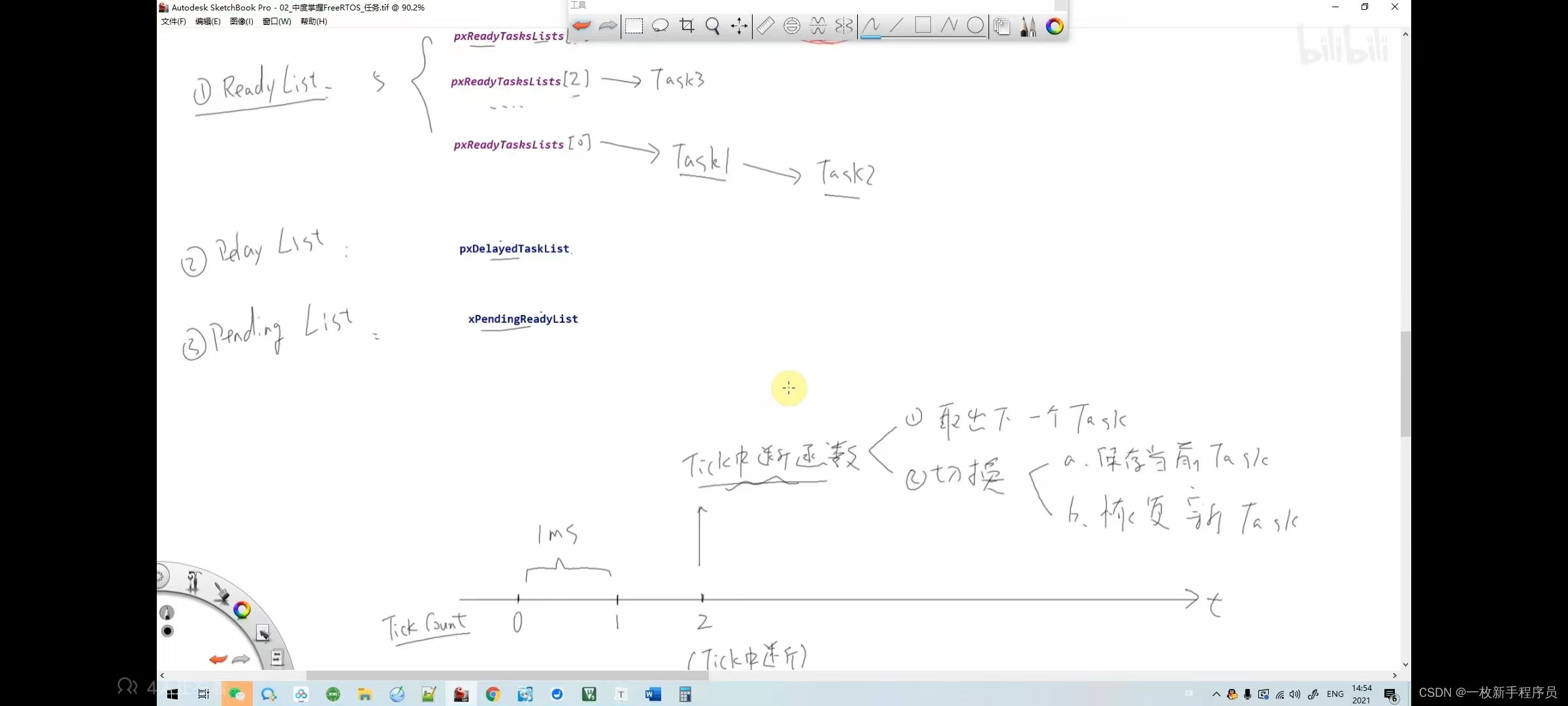The height and width of the screenshot is (706, 1568).
Task: Click the scroll-down arrow of vertical scrollbar
Action: pos(1405,665)
